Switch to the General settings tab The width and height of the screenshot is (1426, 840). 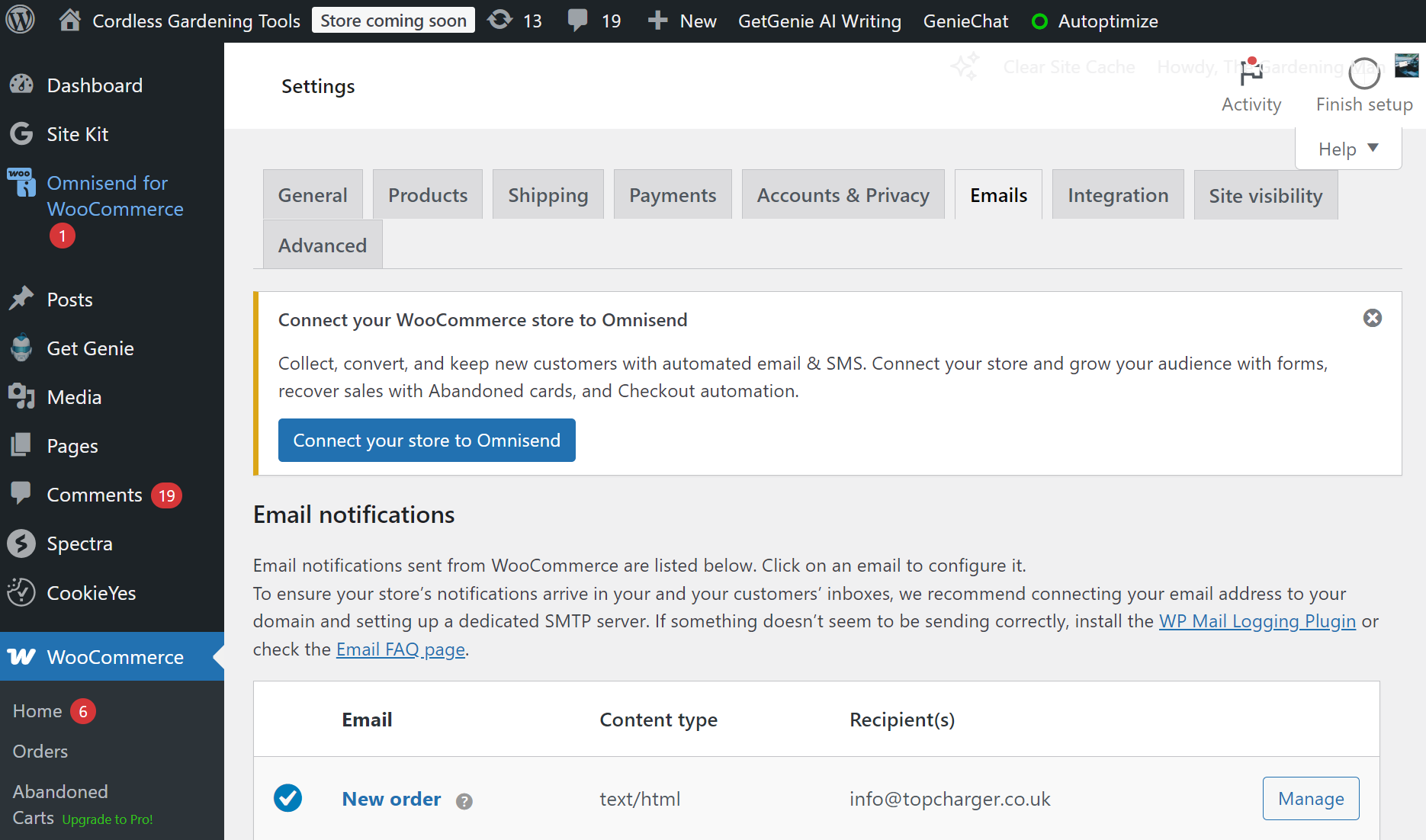coord(313,195)
